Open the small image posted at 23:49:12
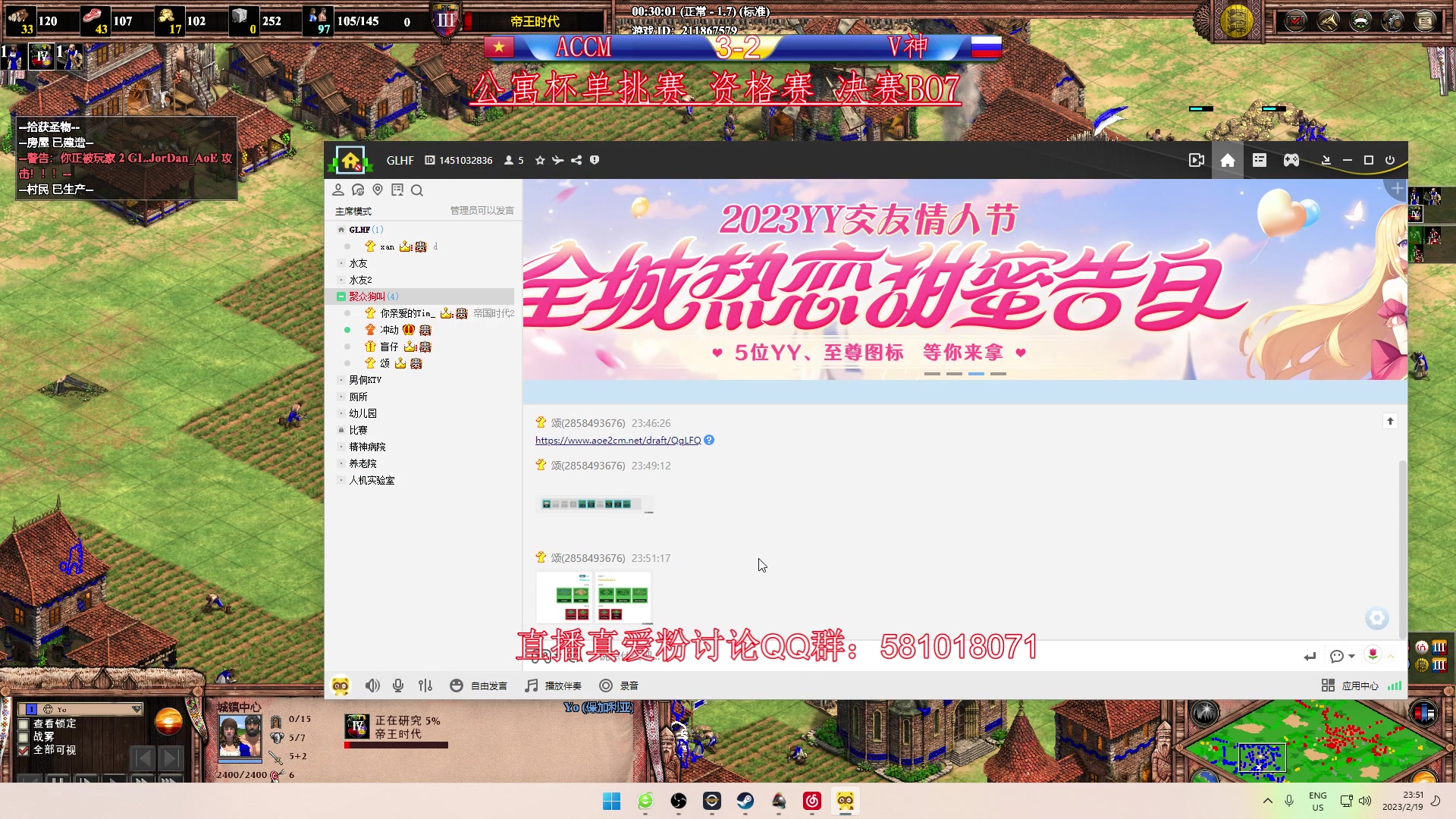Screen dimensions: 1456x819 point(594,504)
